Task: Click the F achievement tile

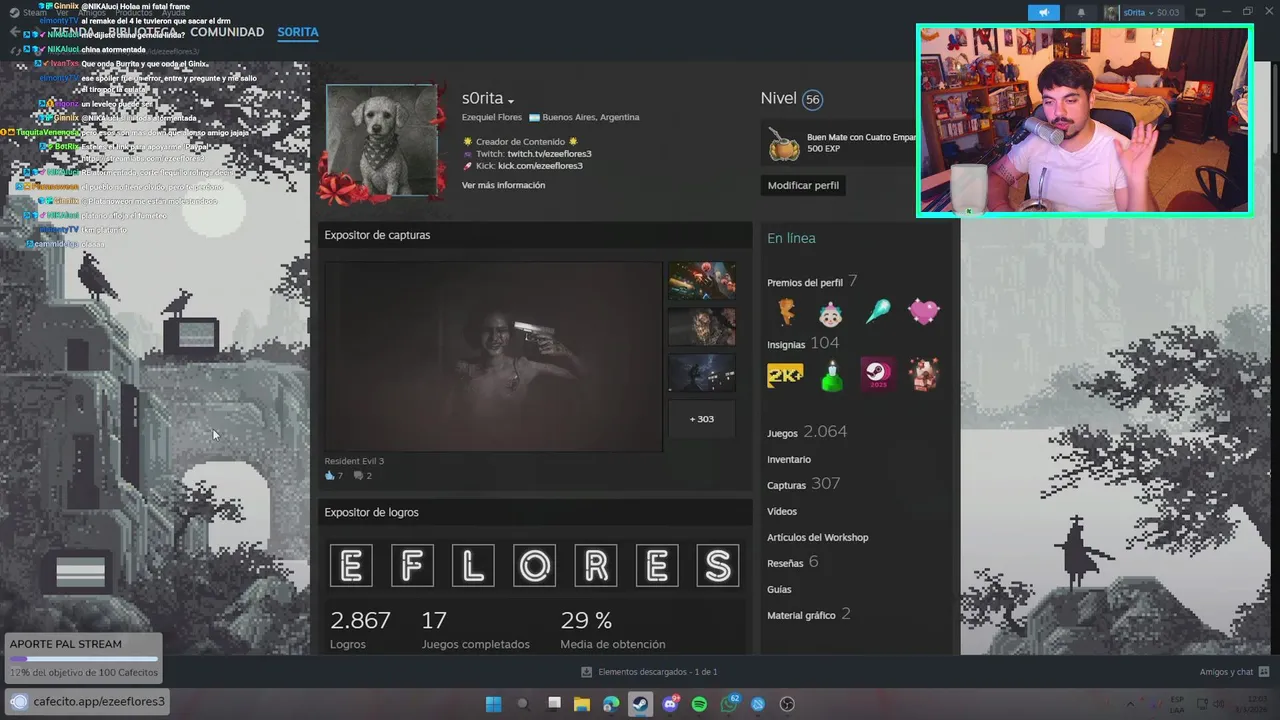Action: (x=412, y=565)
